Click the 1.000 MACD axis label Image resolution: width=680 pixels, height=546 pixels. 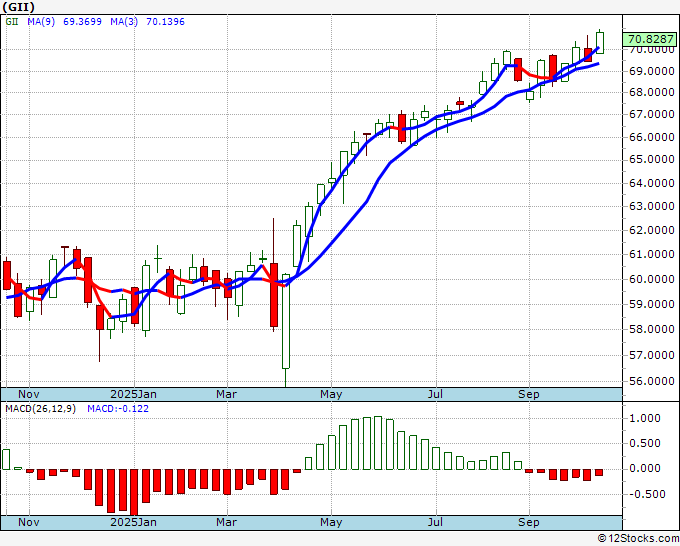click(x=644, y=418)
